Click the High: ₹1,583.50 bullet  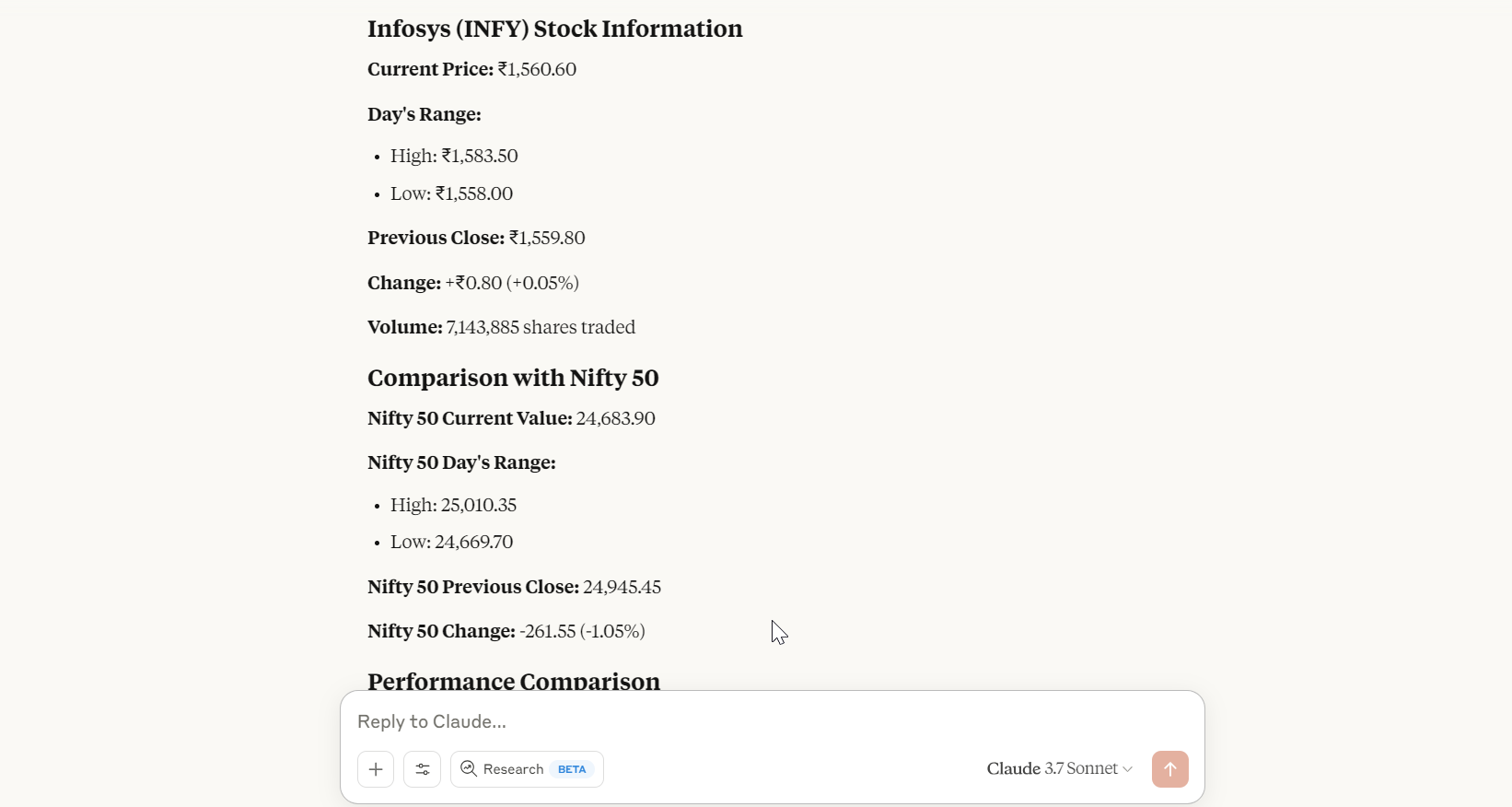click(454, 156)
